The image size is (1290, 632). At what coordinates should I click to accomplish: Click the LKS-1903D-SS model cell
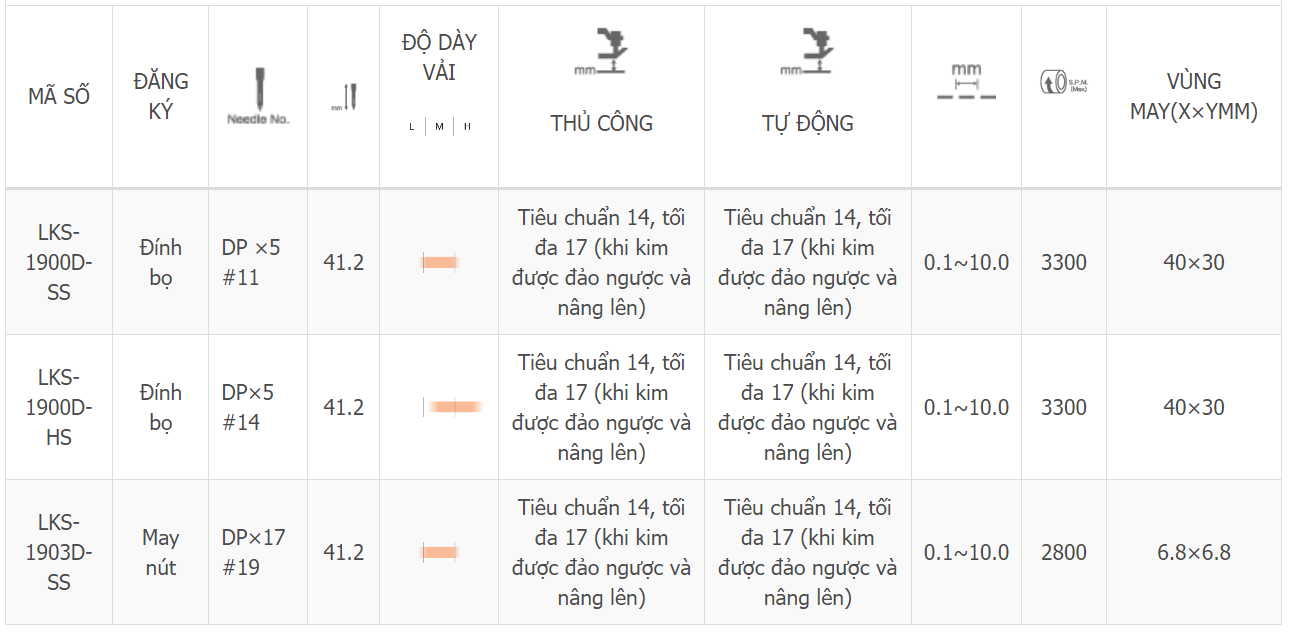tap(59, 552)
